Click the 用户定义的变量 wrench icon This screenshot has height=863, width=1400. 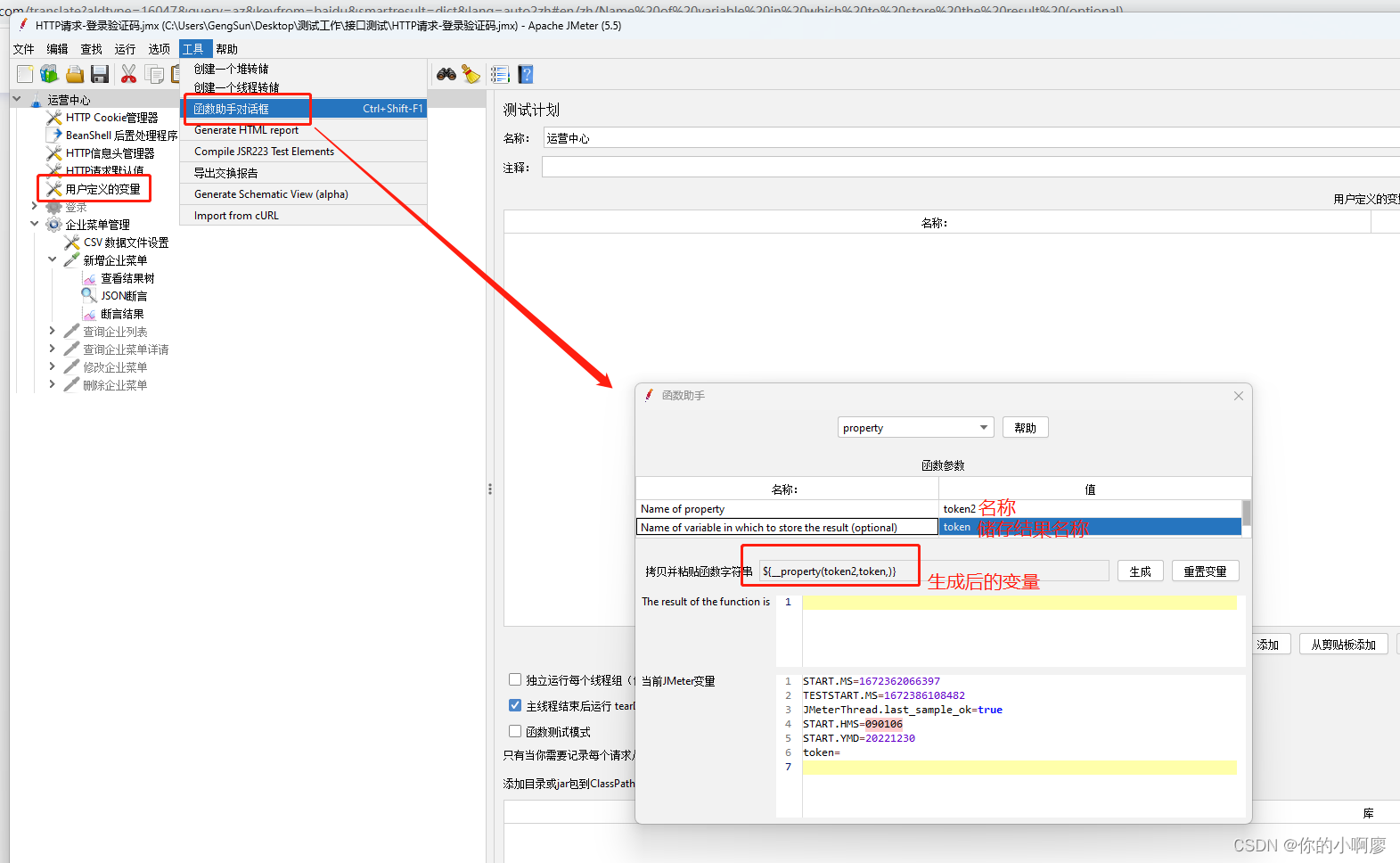[x=54, y=189]
